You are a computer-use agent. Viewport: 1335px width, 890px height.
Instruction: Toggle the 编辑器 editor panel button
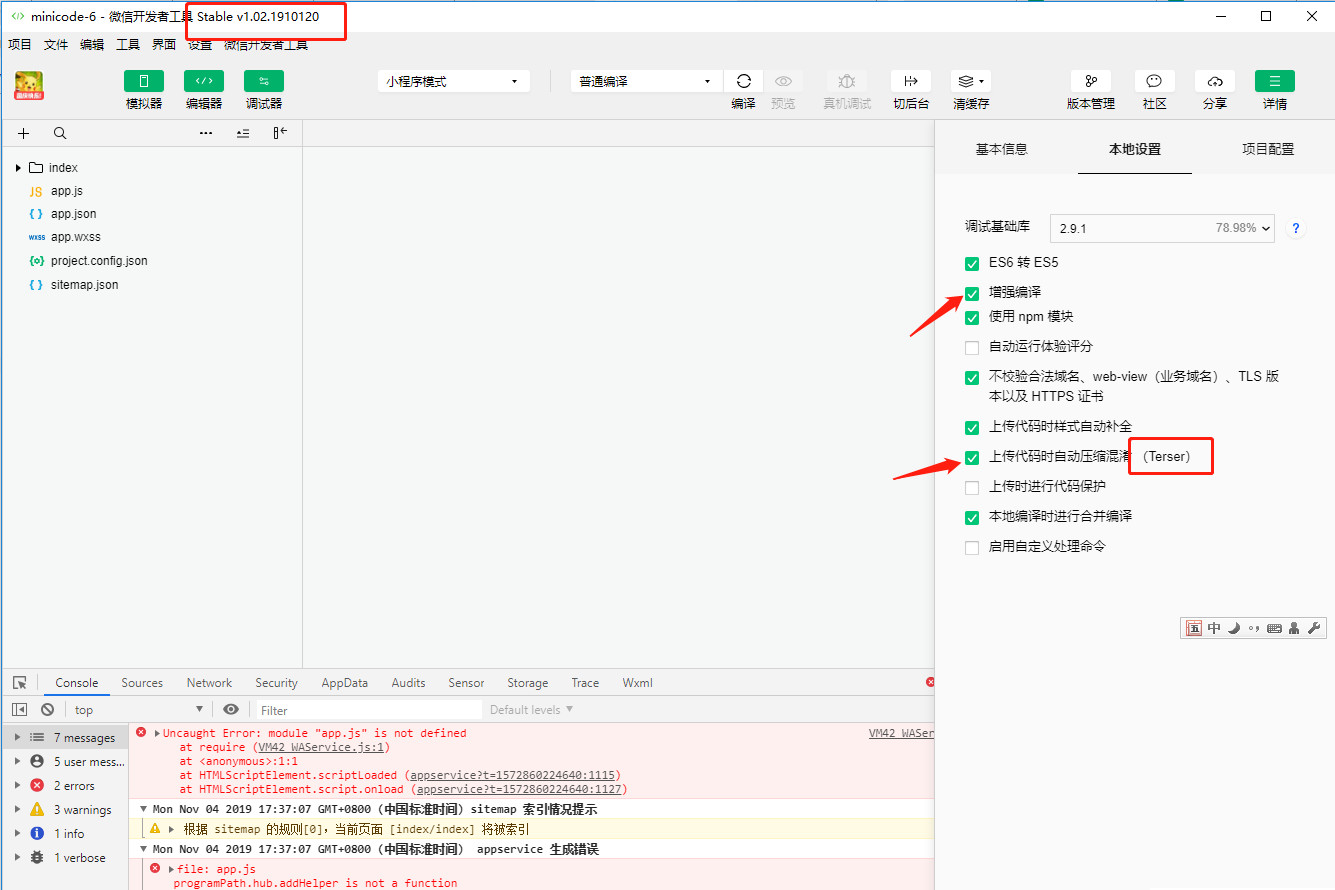(x=204, y=81)
